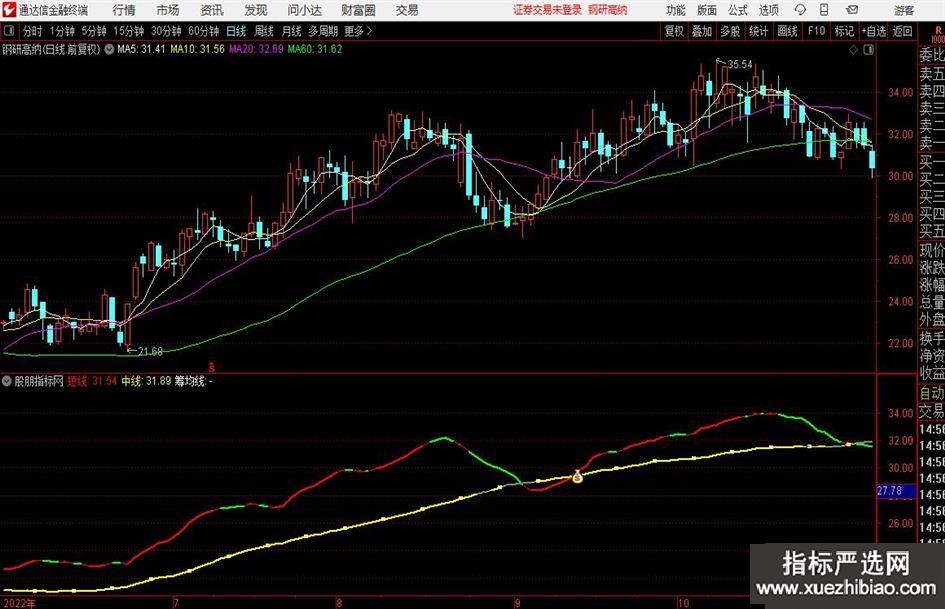Expand the dropdown arrow beside 股朋指标网
Viewport: 945px width, 609px height.
click(x=7, y=381)
